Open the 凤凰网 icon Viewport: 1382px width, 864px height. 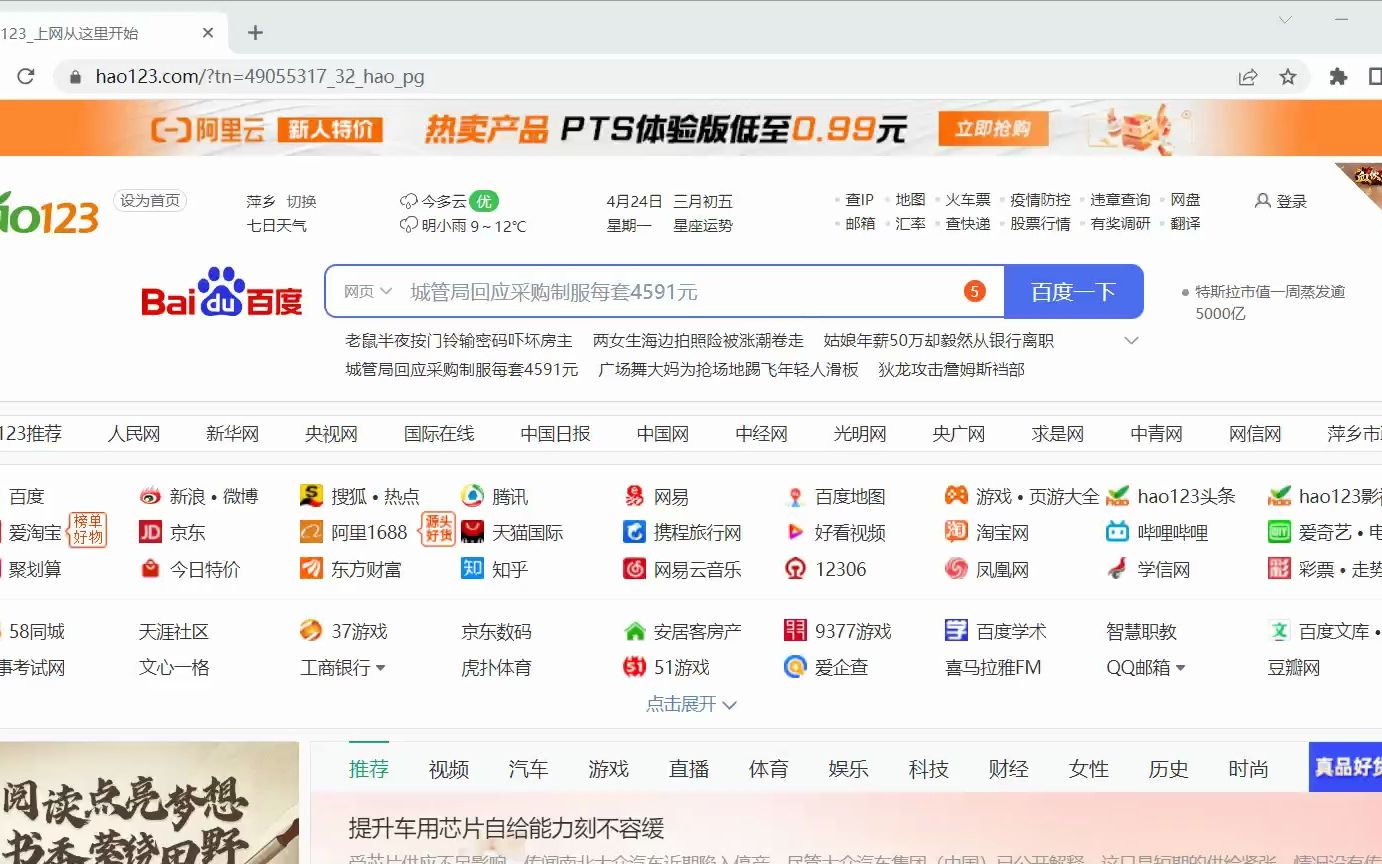(x=956, y=568)
